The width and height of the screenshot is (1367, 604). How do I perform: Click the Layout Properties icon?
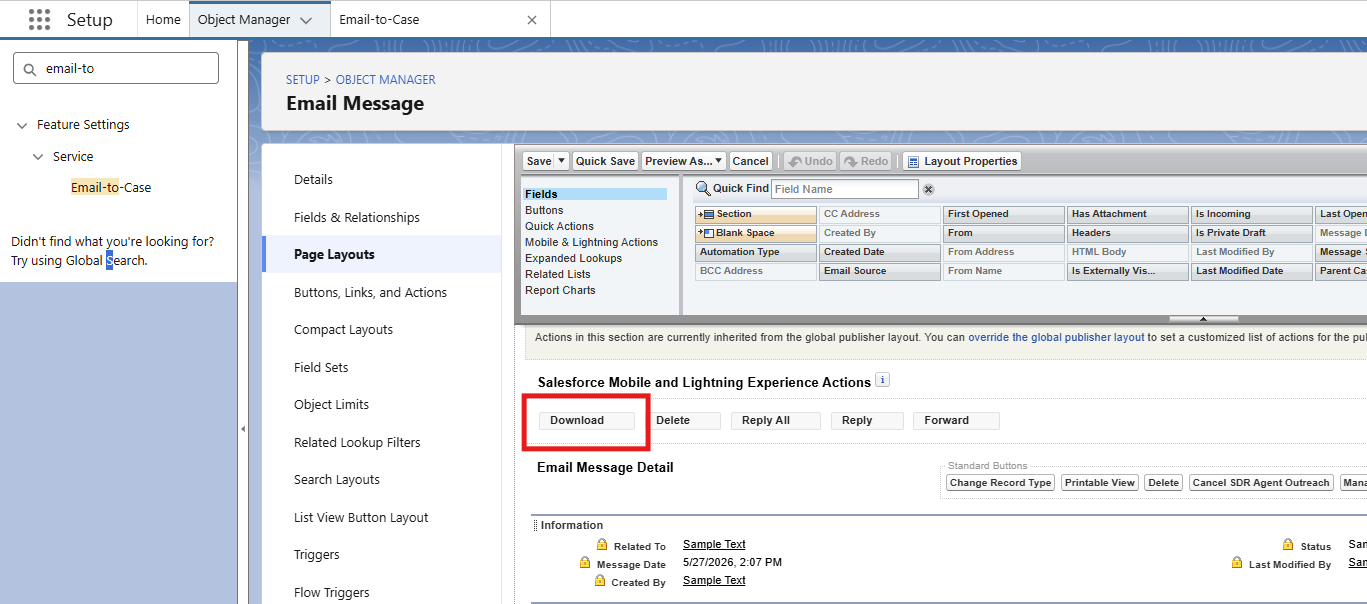[x=912, y=161]
